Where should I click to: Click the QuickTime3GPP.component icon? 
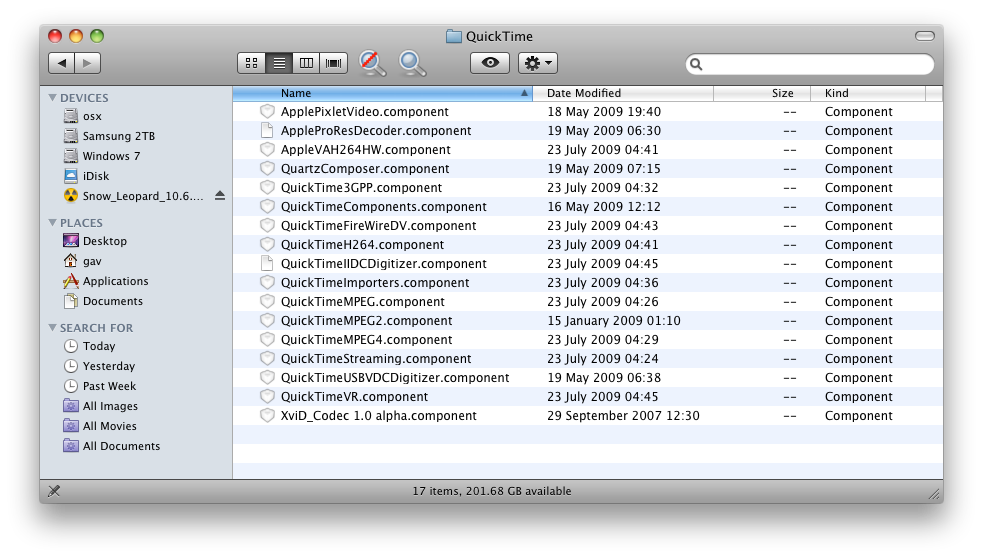click(x=267, y=187)
